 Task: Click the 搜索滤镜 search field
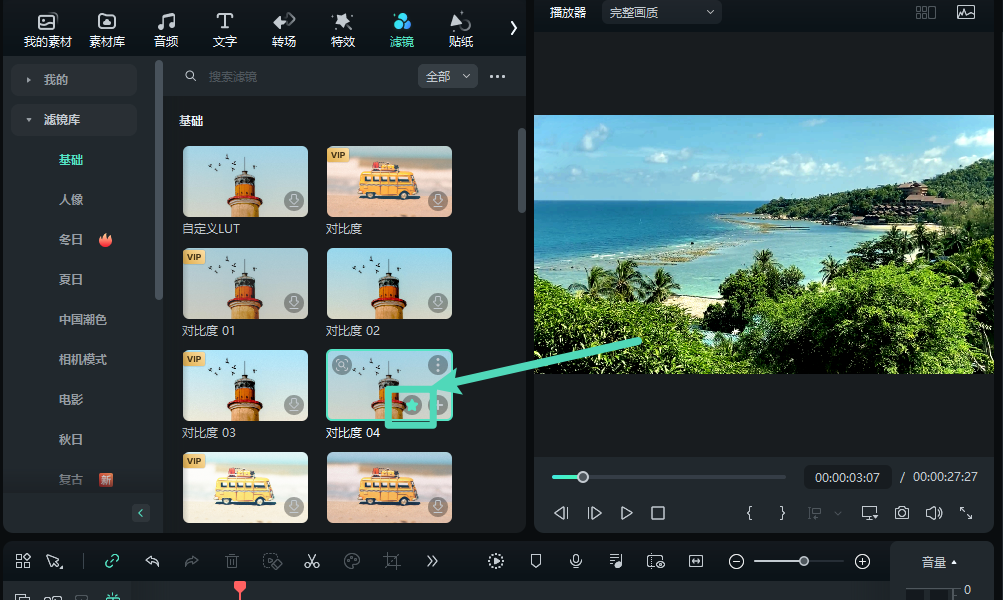coord(300,76)
